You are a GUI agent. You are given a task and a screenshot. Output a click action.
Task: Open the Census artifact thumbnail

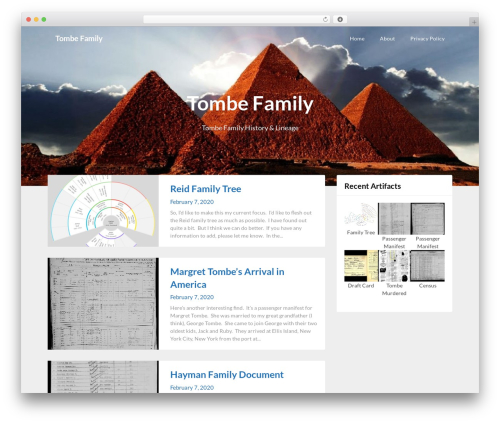point(428,266)
